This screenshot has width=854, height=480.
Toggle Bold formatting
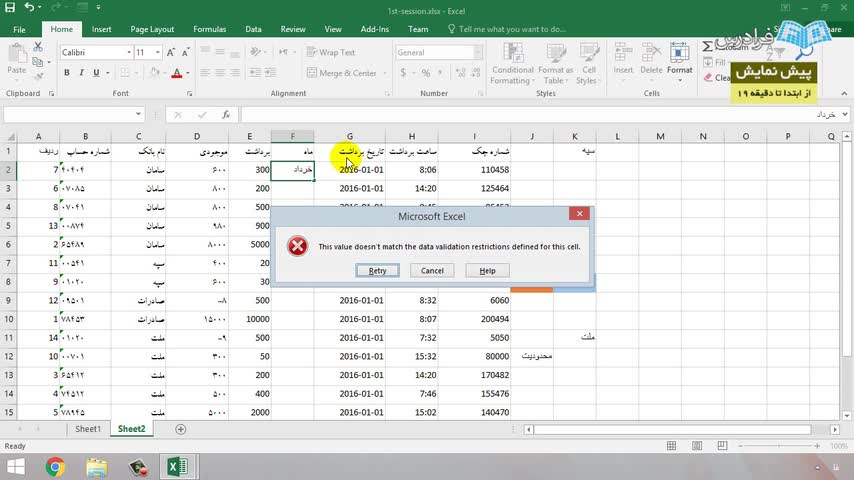click(66, 72)
